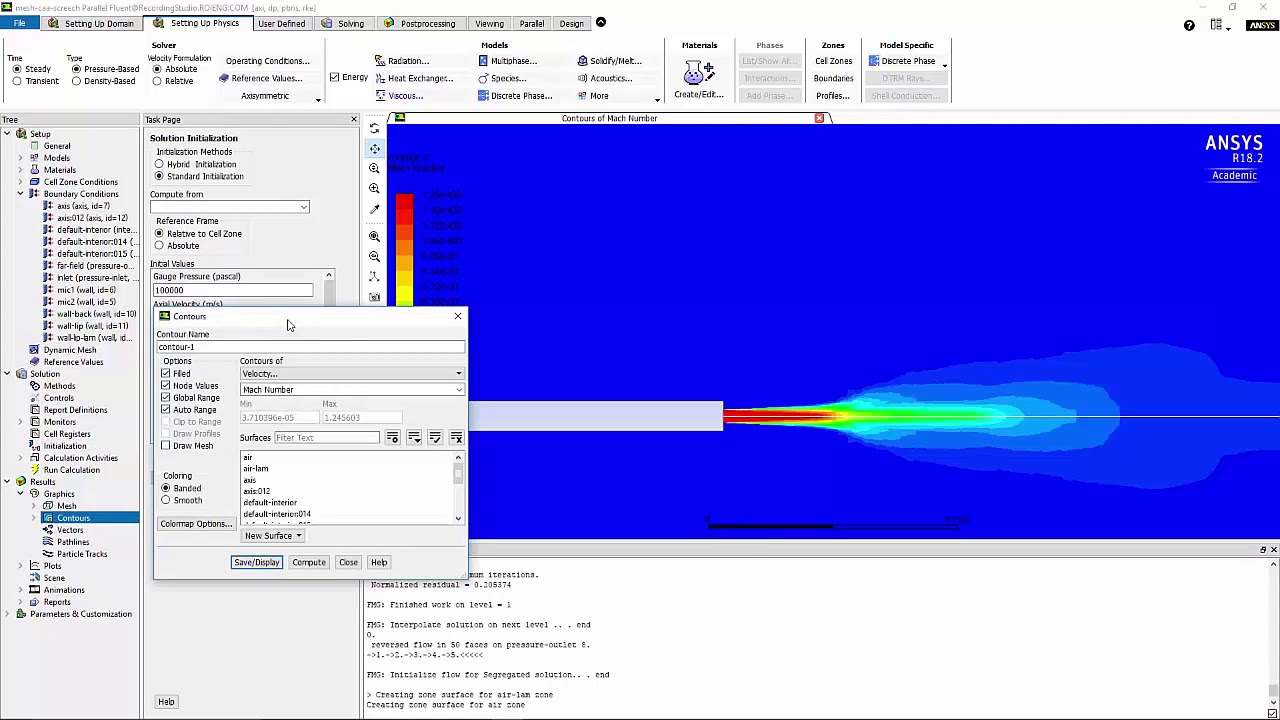This screenshot has height=720, width=1280.
Task: Open the Setting Up Domain tab
Action: tap(91, 23)
